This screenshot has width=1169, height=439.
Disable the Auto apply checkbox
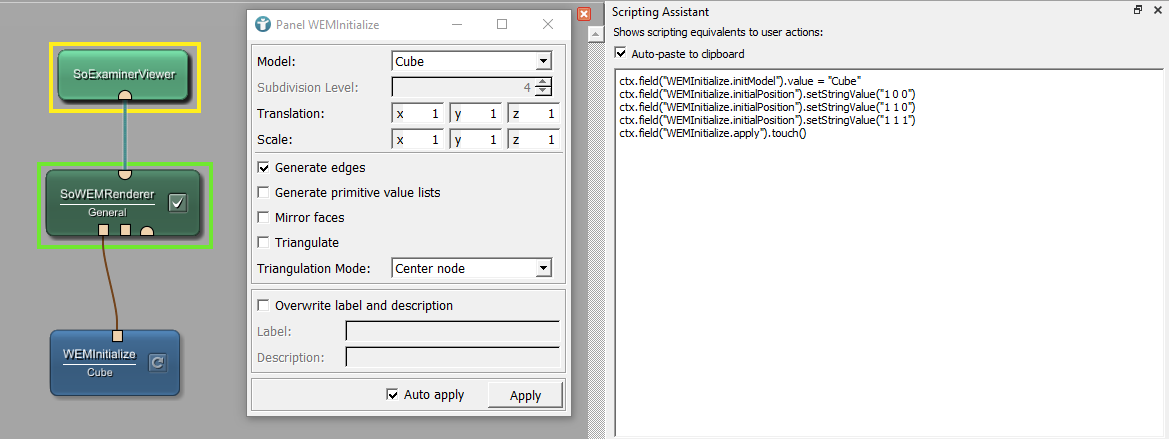(392, 395)
